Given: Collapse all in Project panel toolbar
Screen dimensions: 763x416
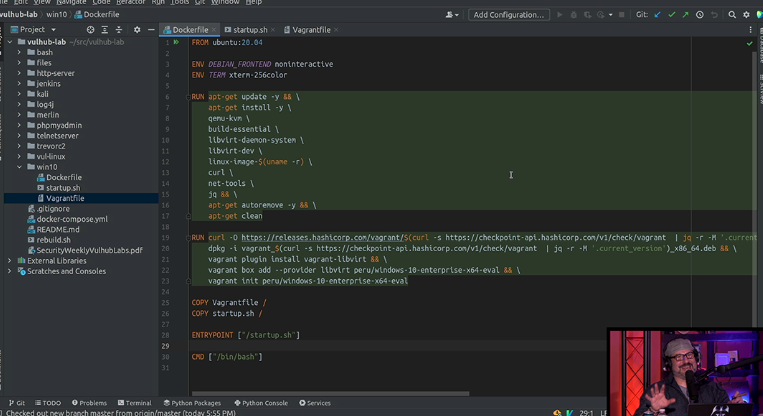Looking at the screenshot, I should (119, 30).
